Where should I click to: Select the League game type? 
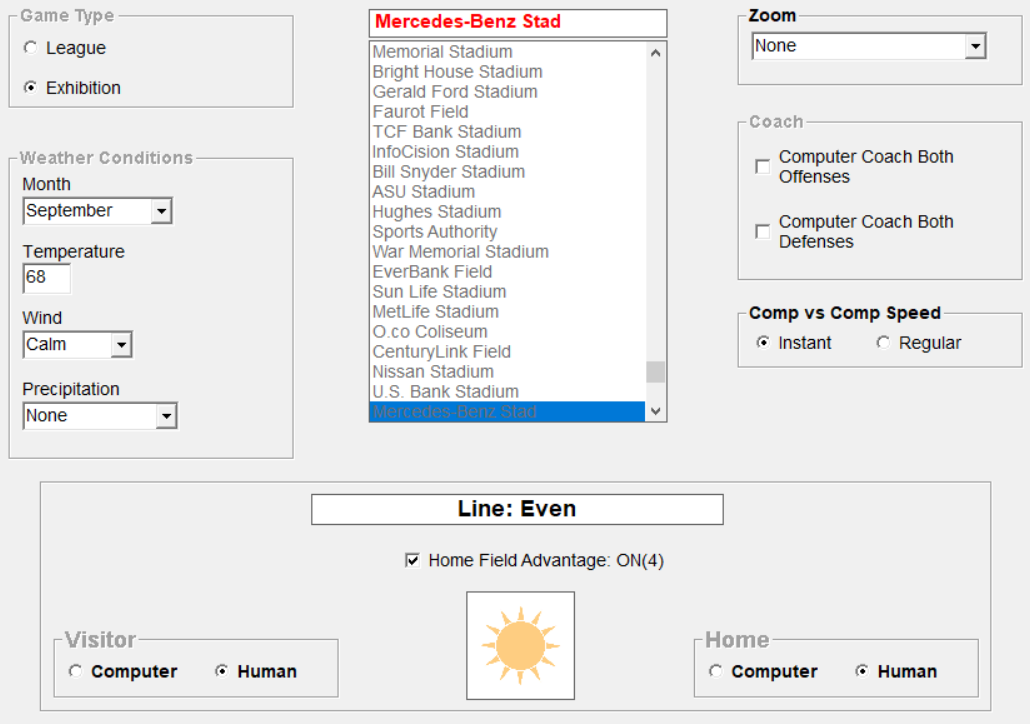click(30, 48)
